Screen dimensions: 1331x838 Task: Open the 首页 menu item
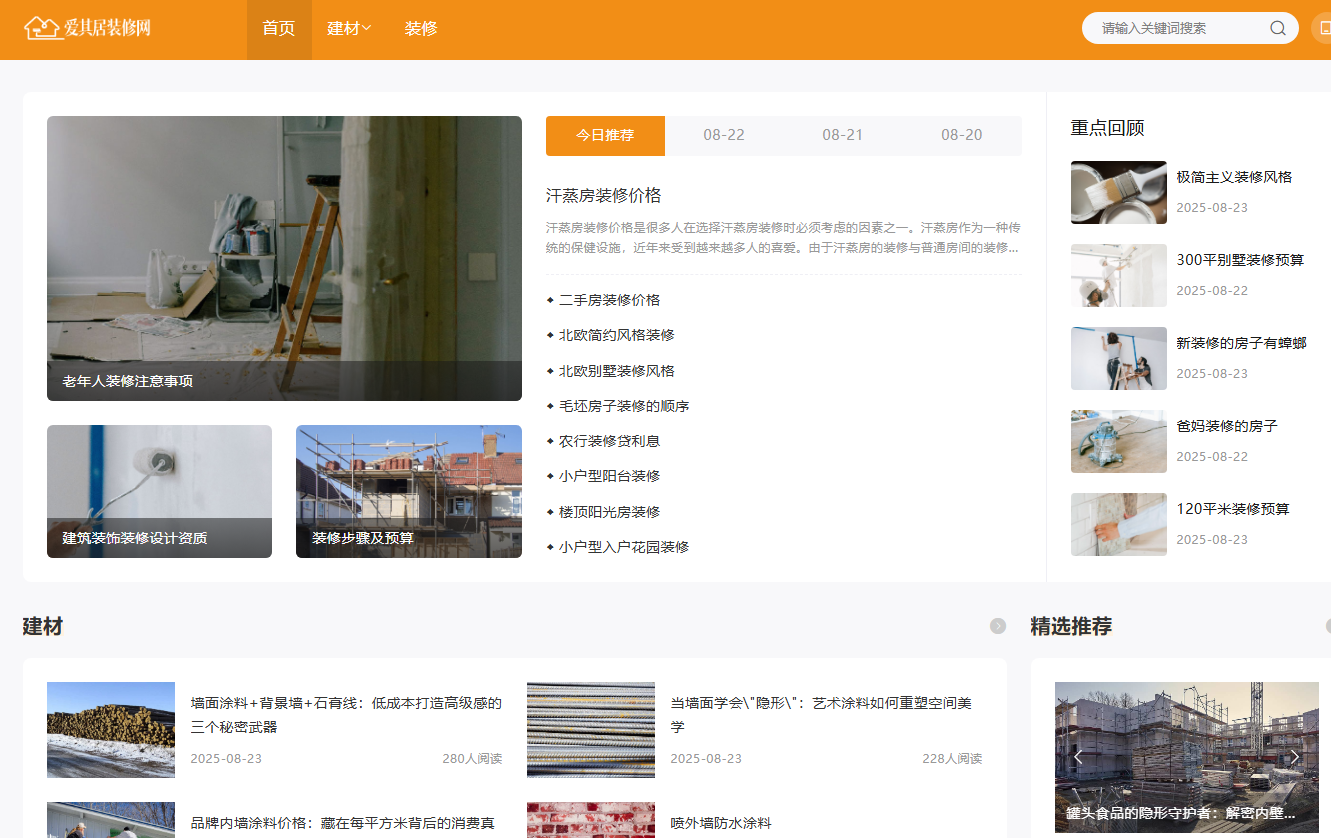point(279,29)
